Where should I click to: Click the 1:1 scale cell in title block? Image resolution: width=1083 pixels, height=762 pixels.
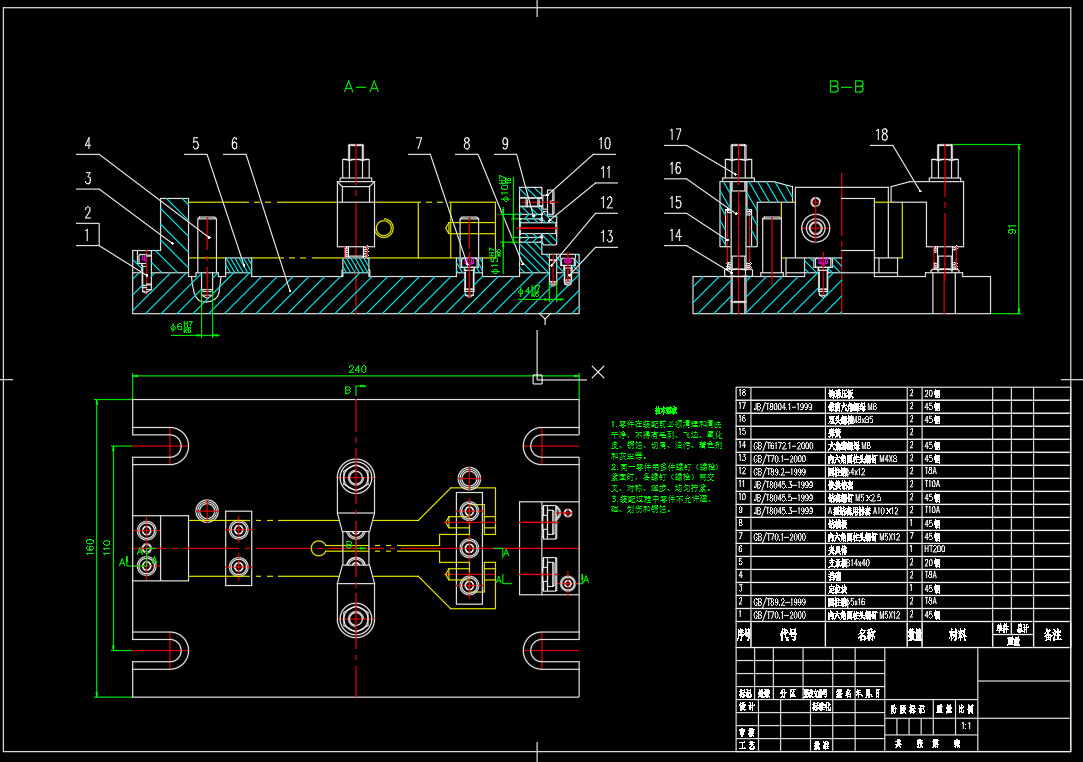click(965, 725)
